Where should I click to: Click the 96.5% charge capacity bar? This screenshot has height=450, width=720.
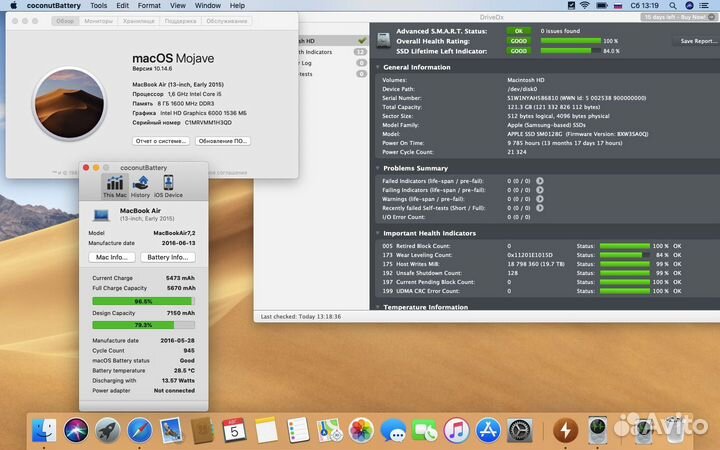click(143, 301)
